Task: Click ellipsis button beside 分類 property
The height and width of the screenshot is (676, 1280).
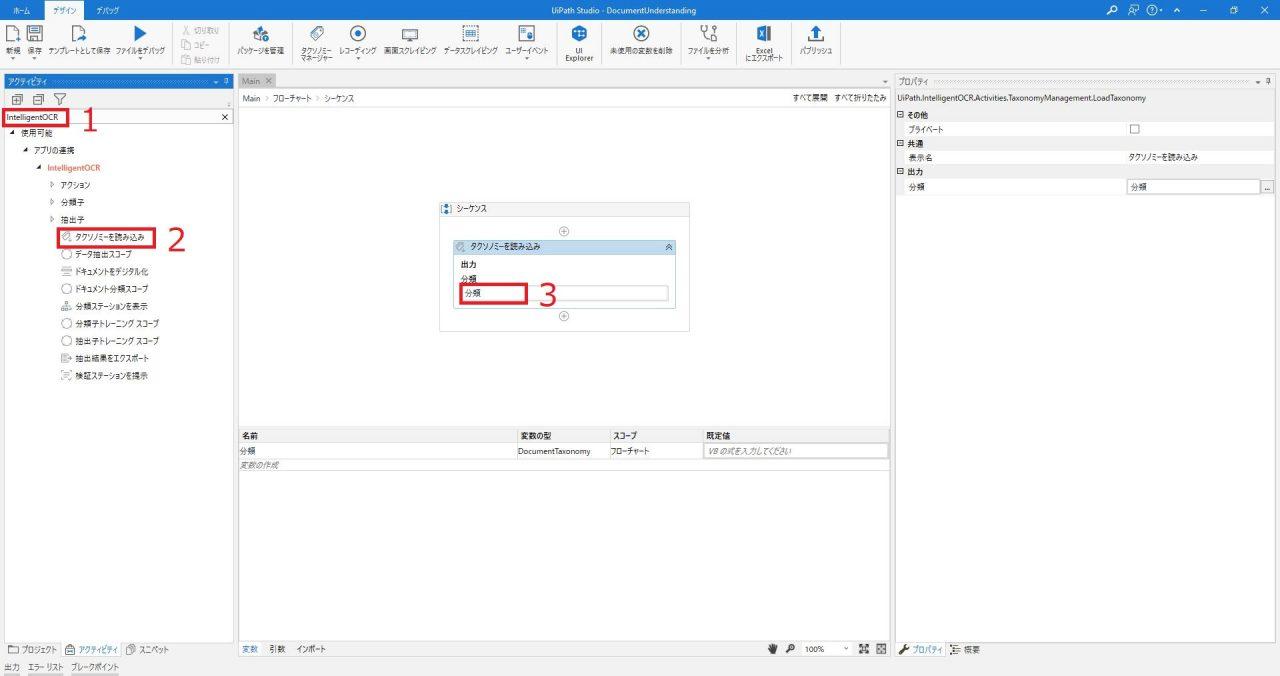Action: coord(1268,187)
